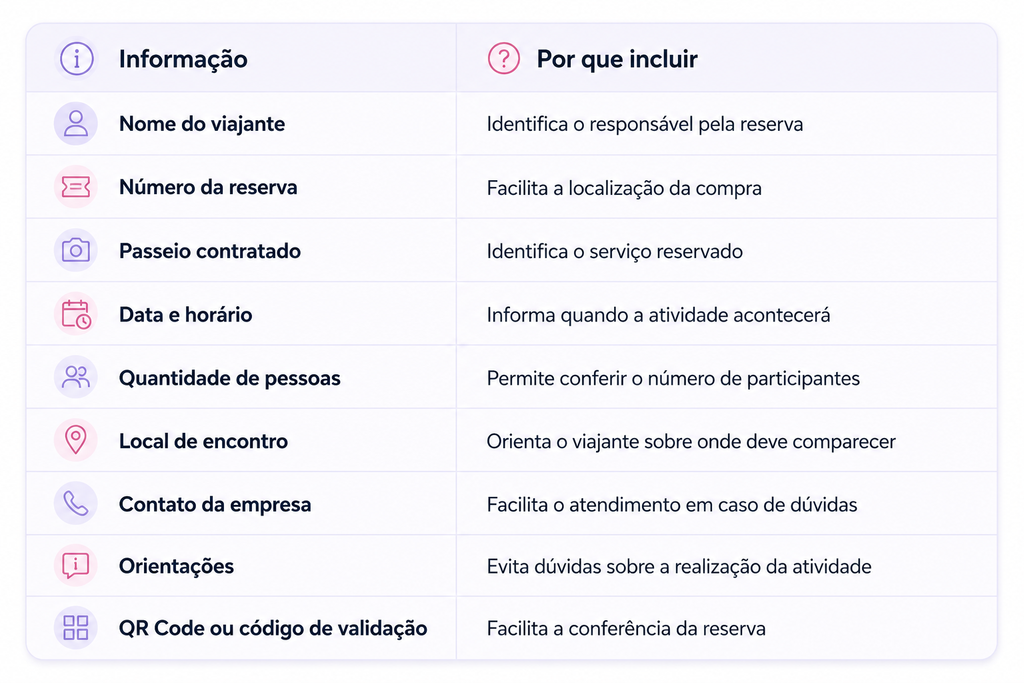Screen dimensions: 1024x683
Task: Click the map pin icon for Local de encontro
Action: click(76, 440)
